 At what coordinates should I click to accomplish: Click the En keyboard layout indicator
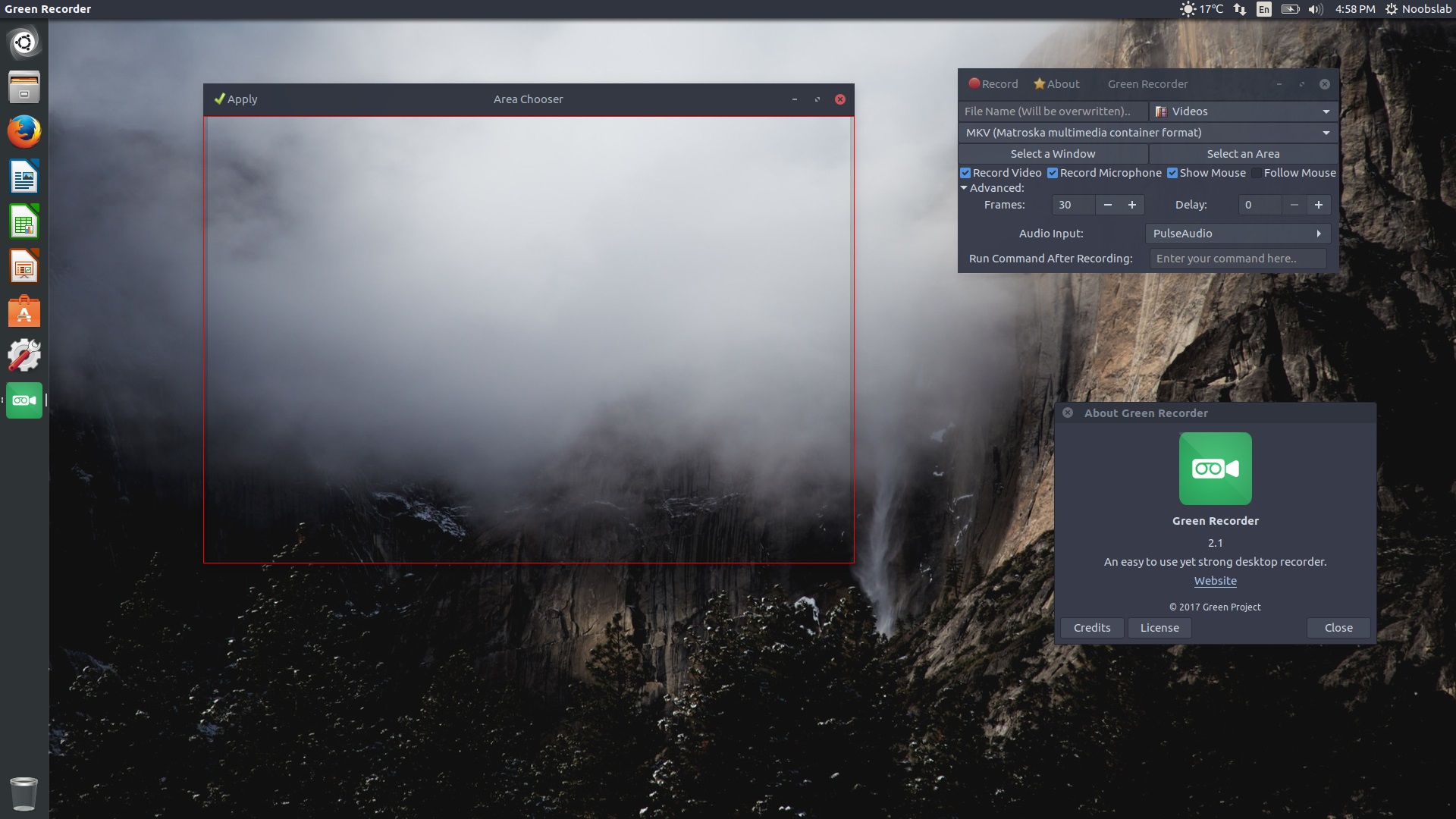(x=1263, y=9)
